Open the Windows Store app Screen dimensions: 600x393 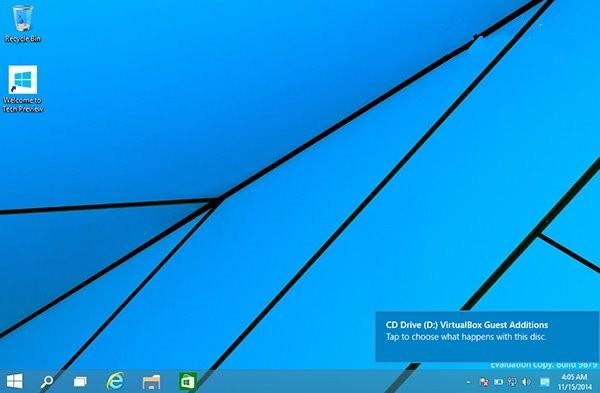pos(188,381)
